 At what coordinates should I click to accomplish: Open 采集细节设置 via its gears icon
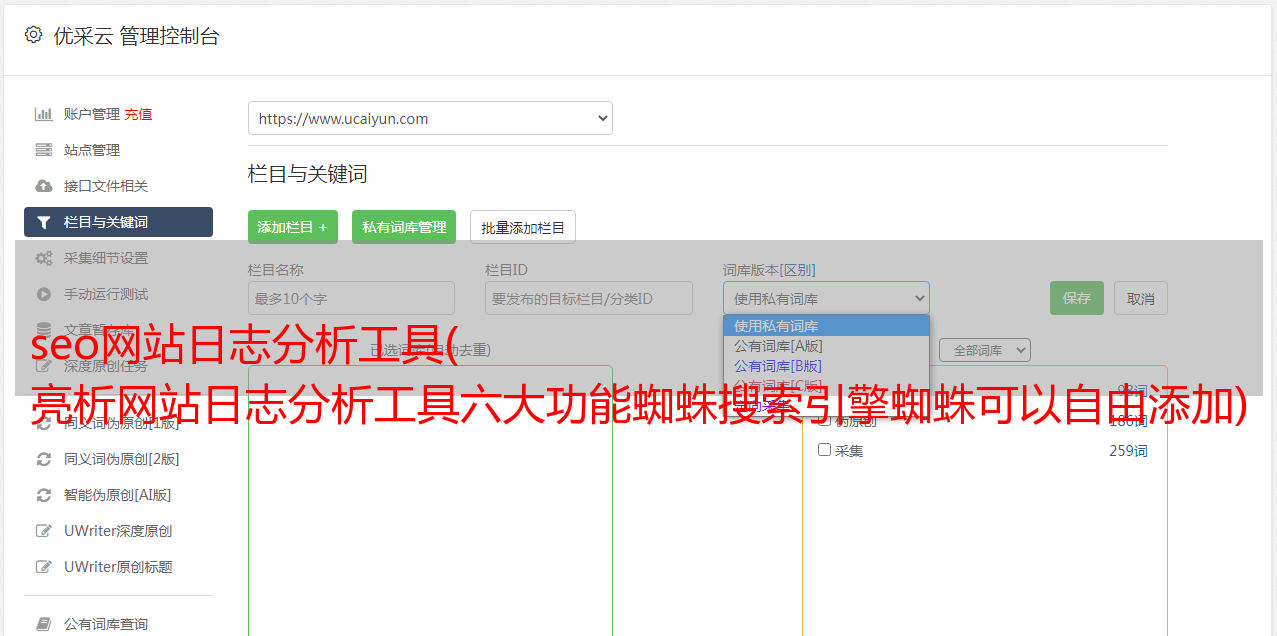point(44,258)
